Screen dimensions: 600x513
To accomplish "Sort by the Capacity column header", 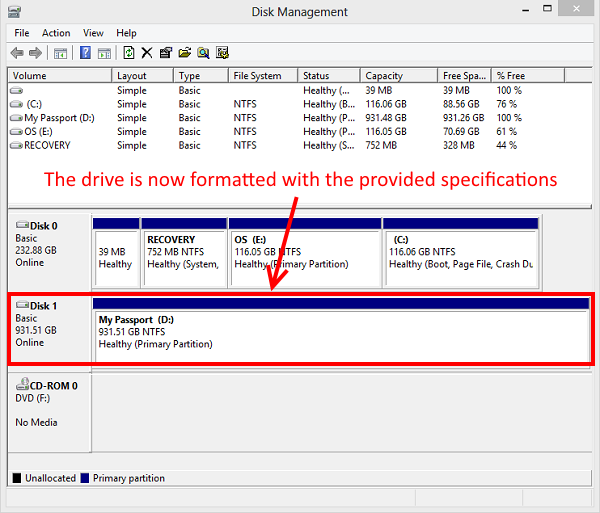I will coord(399,76).
